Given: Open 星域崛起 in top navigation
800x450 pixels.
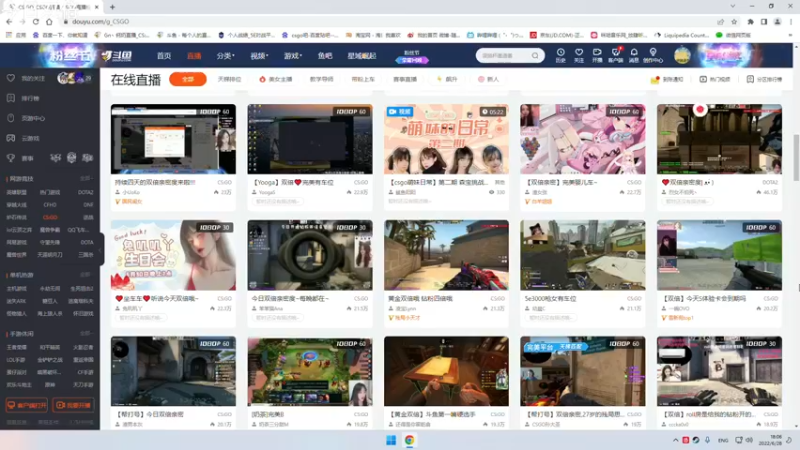Looking at the screenshot, I should click(x=362, y=56).
